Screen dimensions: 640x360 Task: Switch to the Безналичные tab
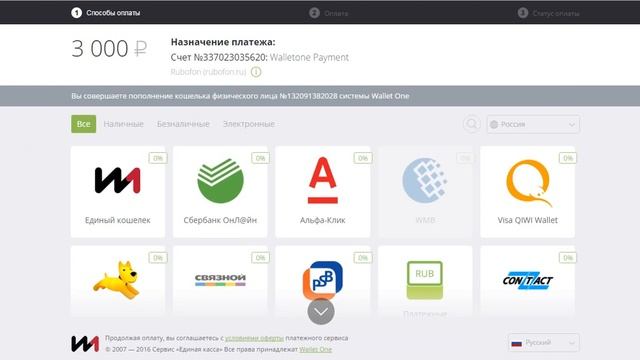[x=183, y=124]
